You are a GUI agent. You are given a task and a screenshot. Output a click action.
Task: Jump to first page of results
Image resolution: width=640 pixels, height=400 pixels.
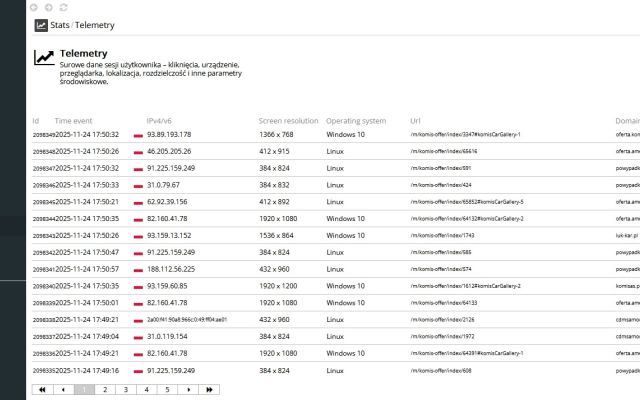pos(42,390)
